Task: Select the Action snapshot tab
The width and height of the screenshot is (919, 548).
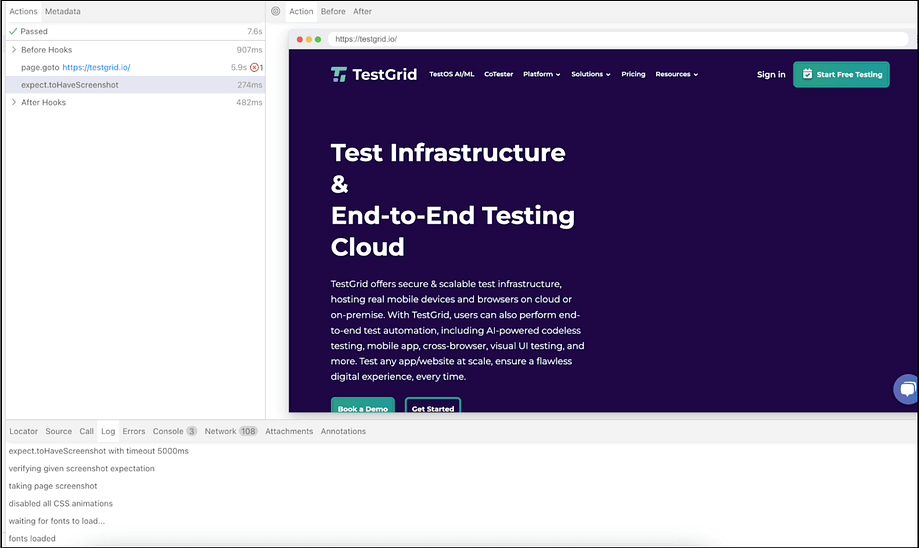Action: tap(301, 11)
